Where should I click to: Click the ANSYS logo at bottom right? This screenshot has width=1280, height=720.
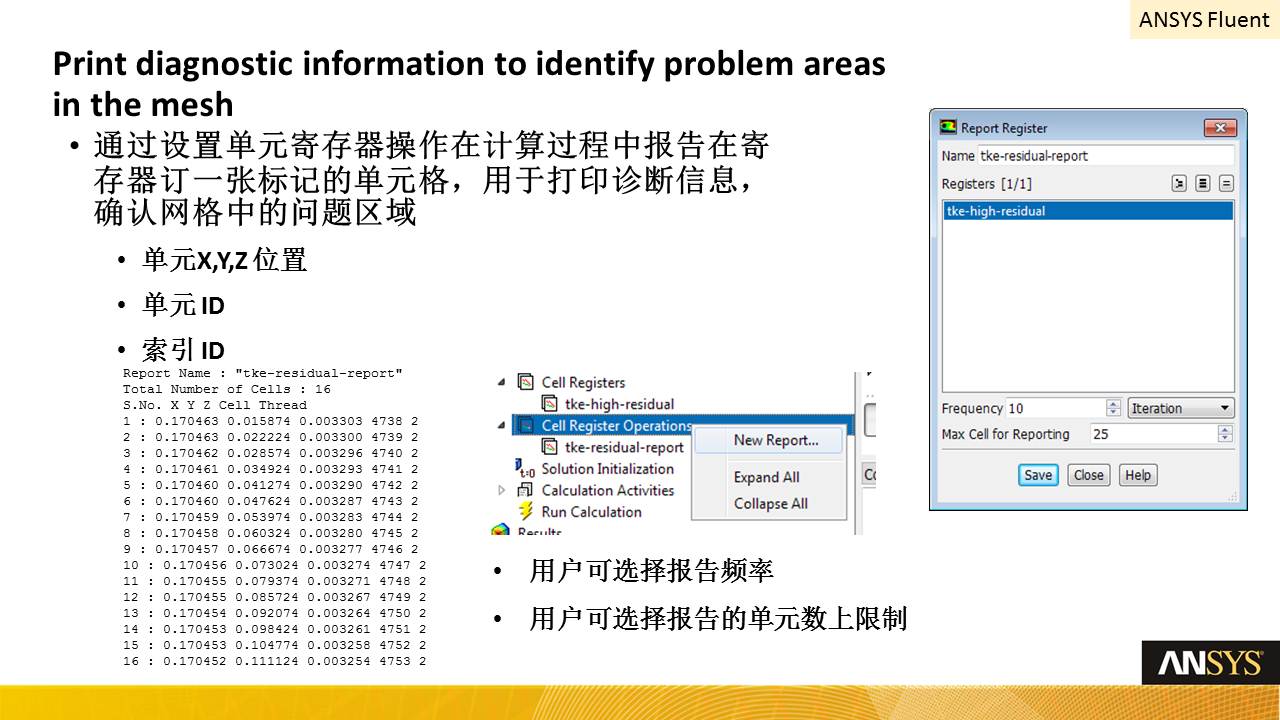[1210, 663]
